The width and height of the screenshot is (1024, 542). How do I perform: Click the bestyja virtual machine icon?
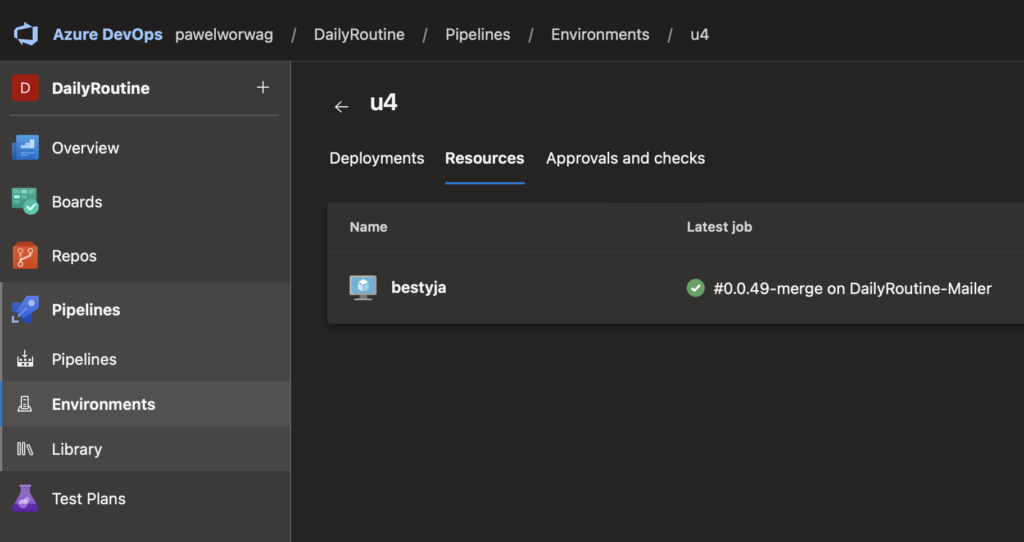[363, 288]
